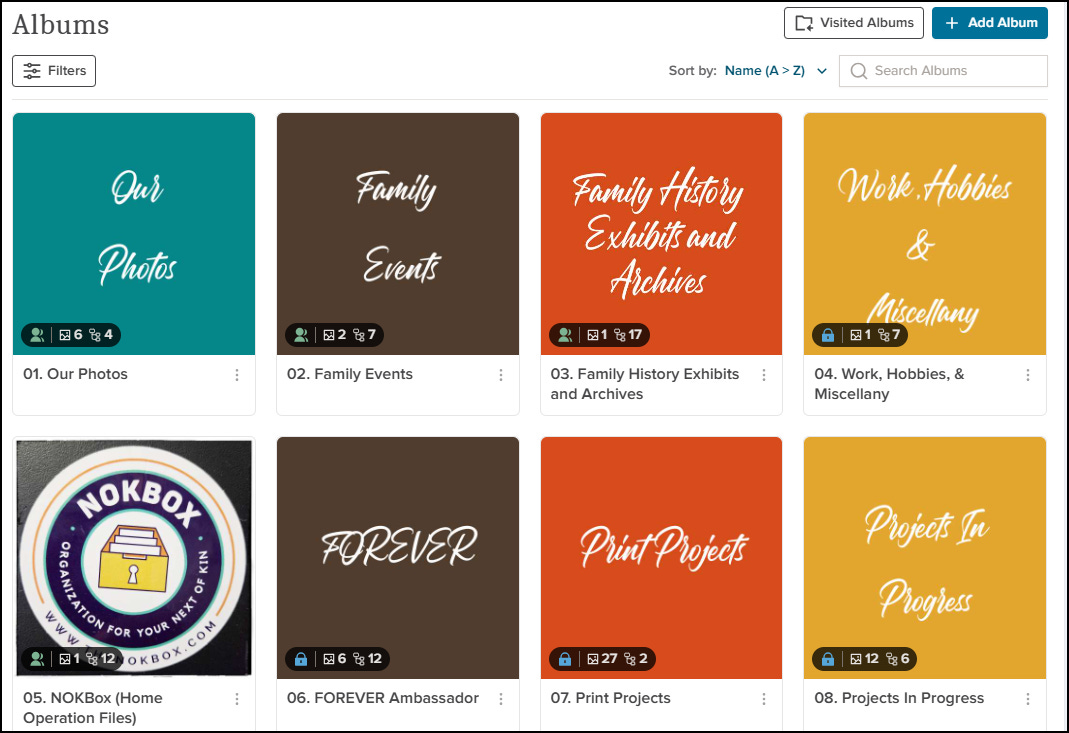Open the NOKBox album thumbnail

click(x=134, y=558)
